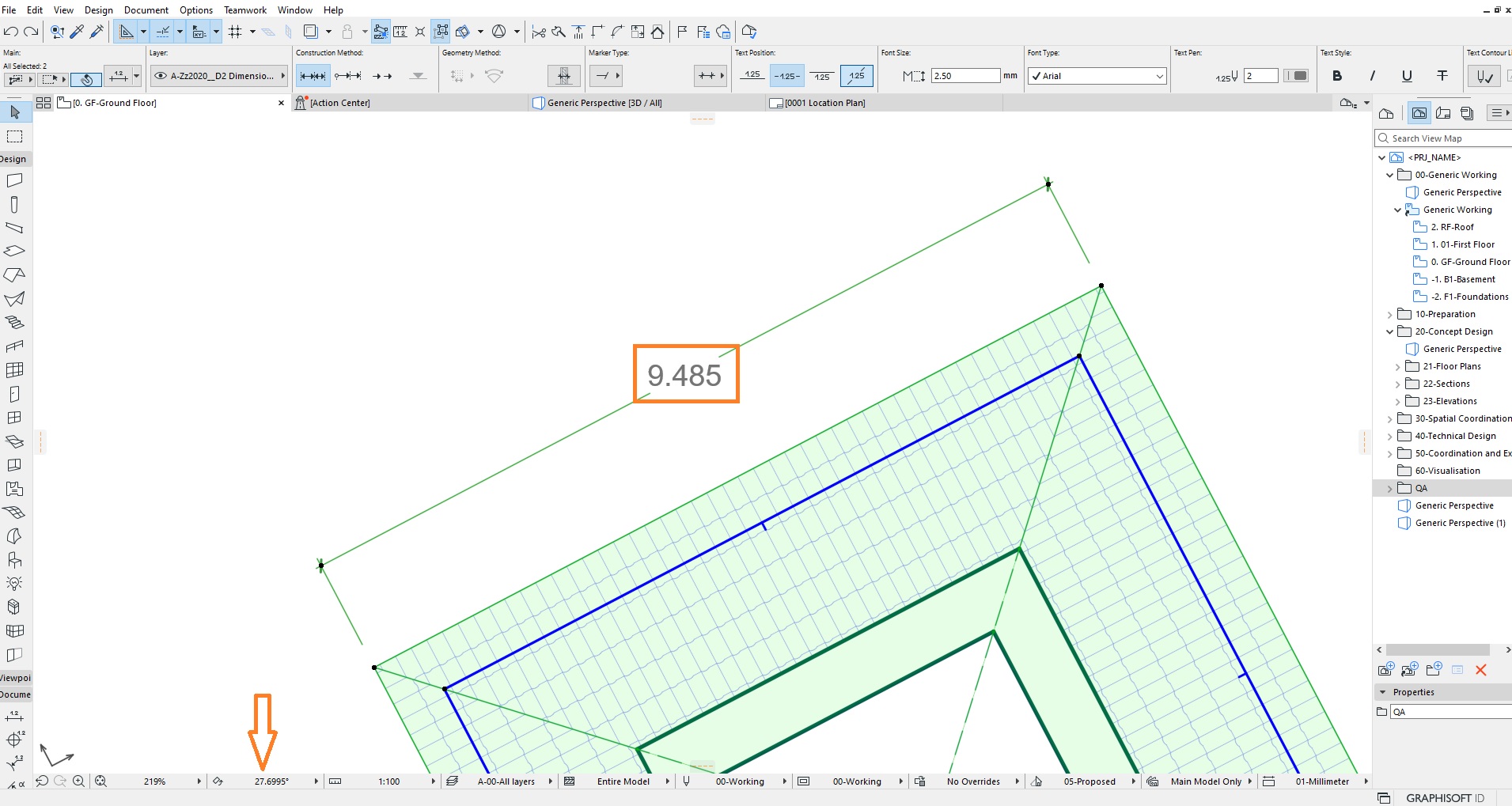Click the 05-Proposed renovation filter button

point(1089,781)
